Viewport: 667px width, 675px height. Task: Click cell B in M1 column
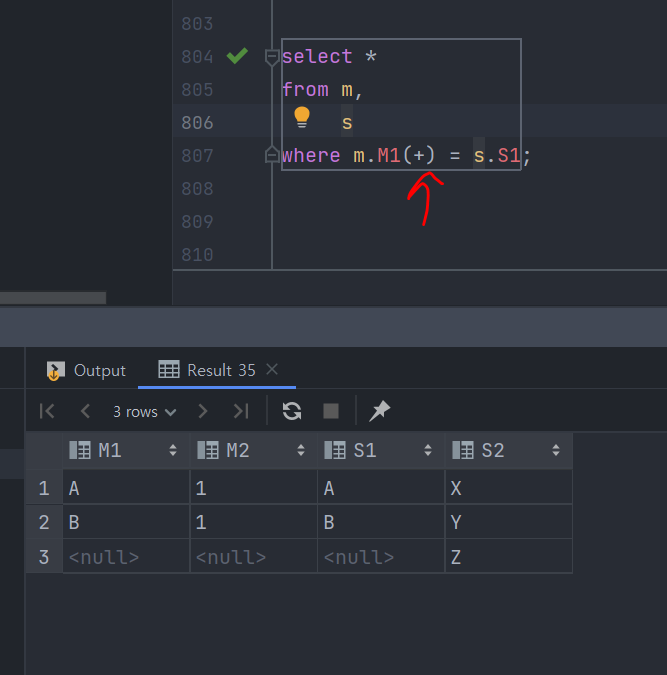[x=126, y=521]
